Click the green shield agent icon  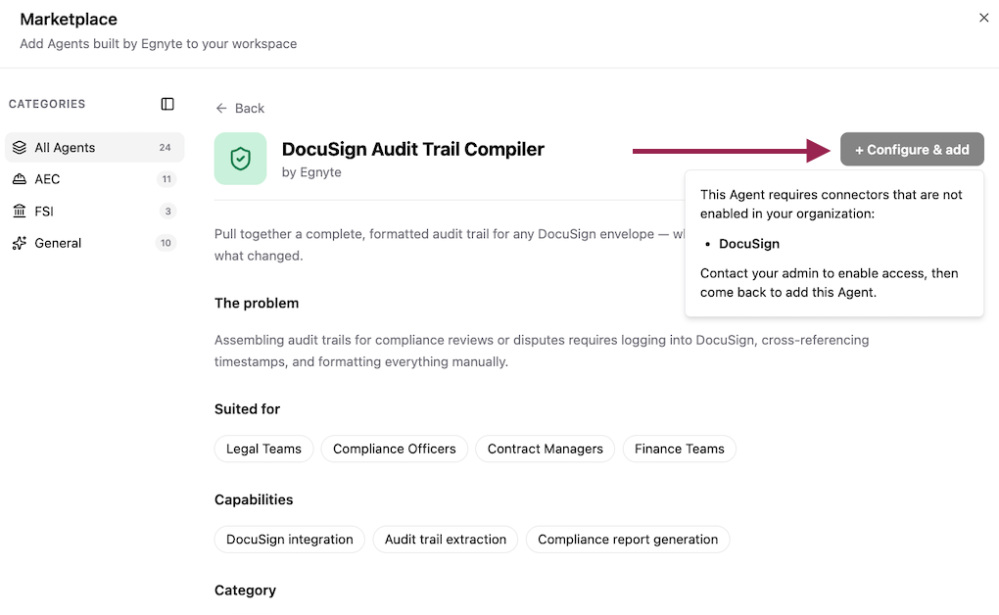coord(240,159)
